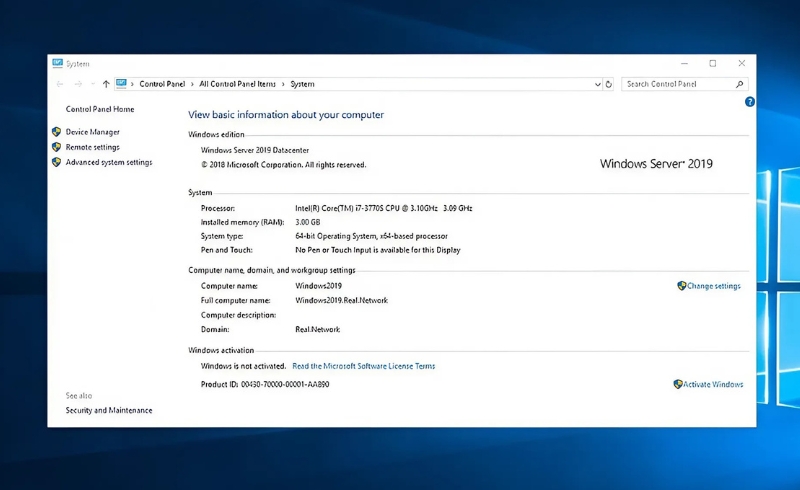Select installed memory value 3.00 GB
This screenshot has height=490, width=800.
308,223
